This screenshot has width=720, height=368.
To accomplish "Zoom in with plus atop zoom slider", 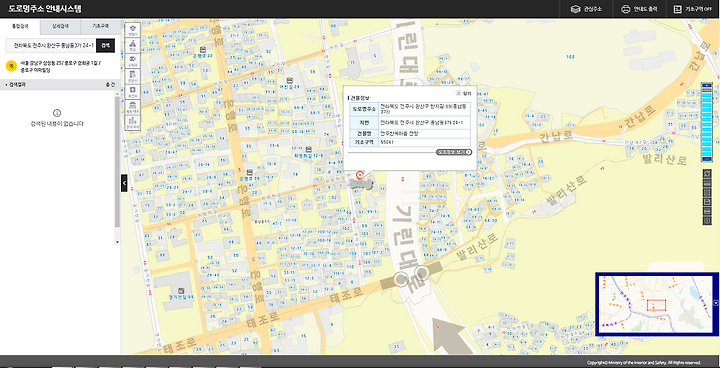I will (707, 85).
